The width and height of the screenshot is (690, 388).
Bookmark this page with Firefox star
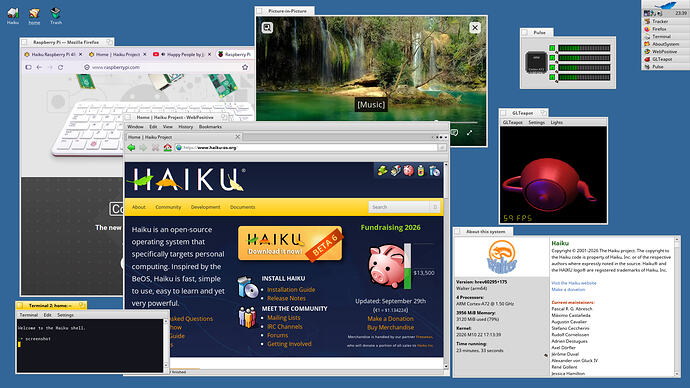point(245,67)
